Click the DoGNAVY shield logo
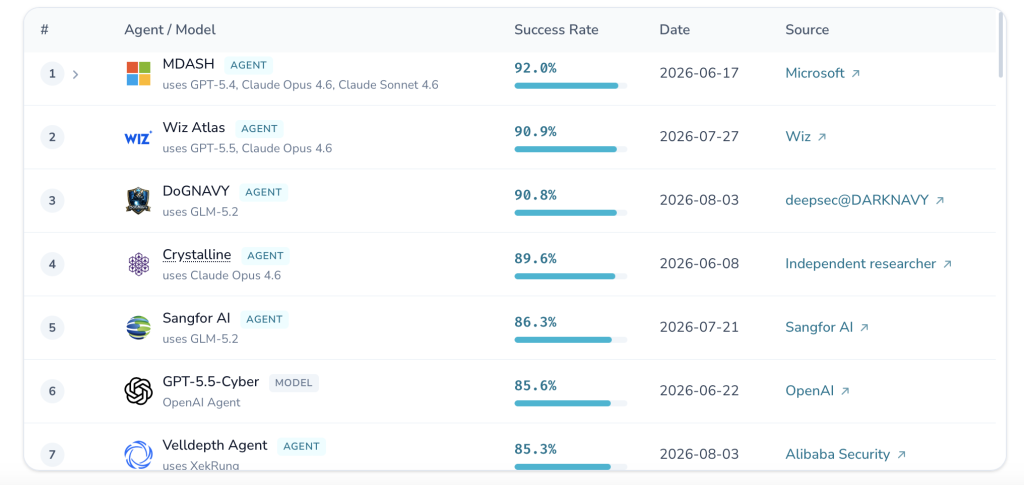This screenshot has width=1024, height=485. 138,200
